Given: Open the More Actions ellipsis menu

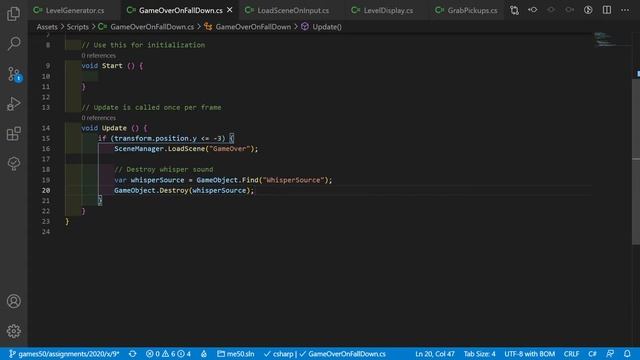Looking at the screenshot, I should (x=625, y=10).
